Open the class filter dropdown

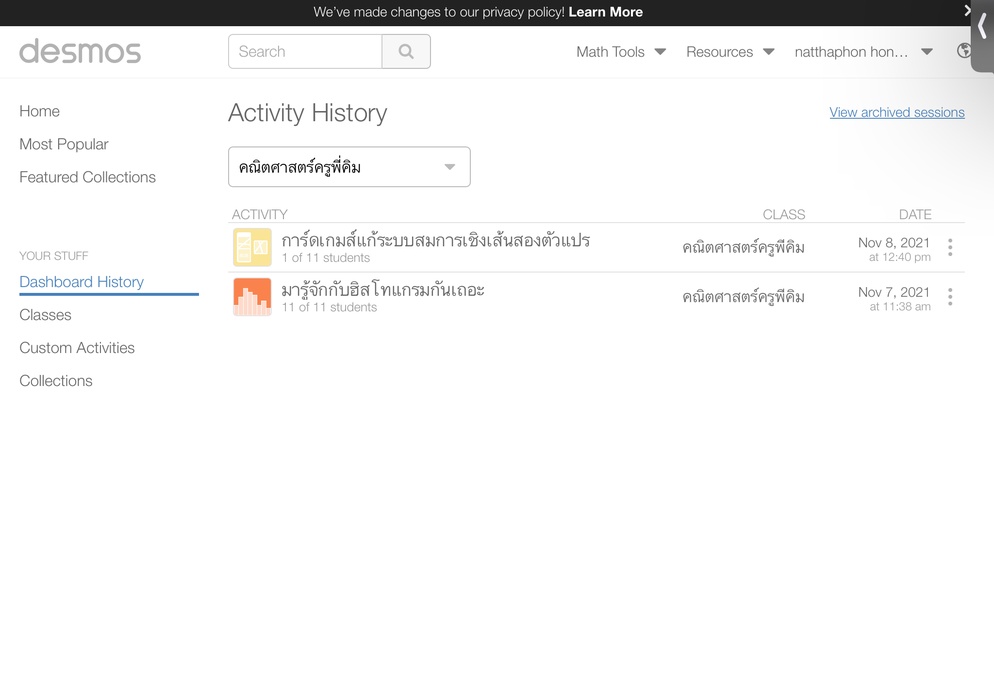pyautogui.click(x=349, y=167)
